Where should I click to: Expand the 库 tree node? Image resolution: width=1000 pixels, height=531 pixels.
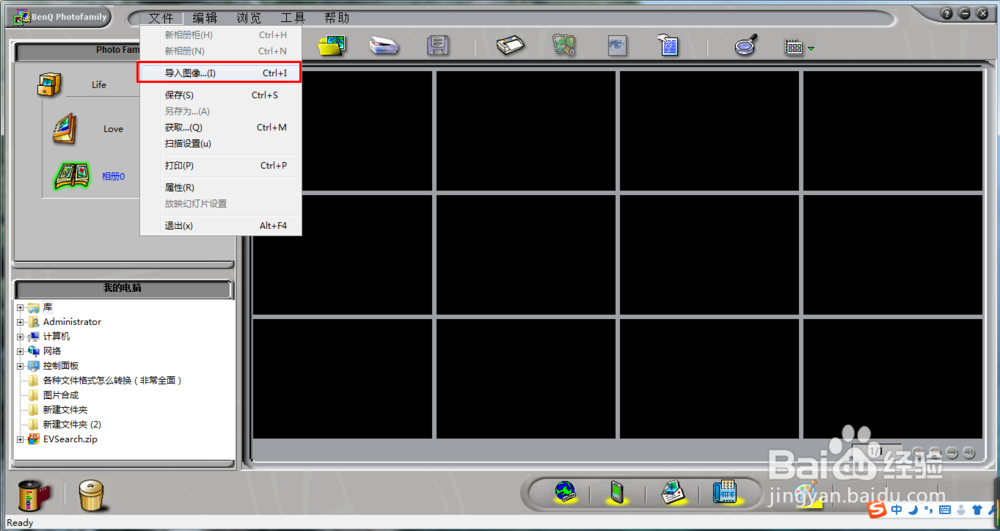pyautogui.click(x=20, y=307)
